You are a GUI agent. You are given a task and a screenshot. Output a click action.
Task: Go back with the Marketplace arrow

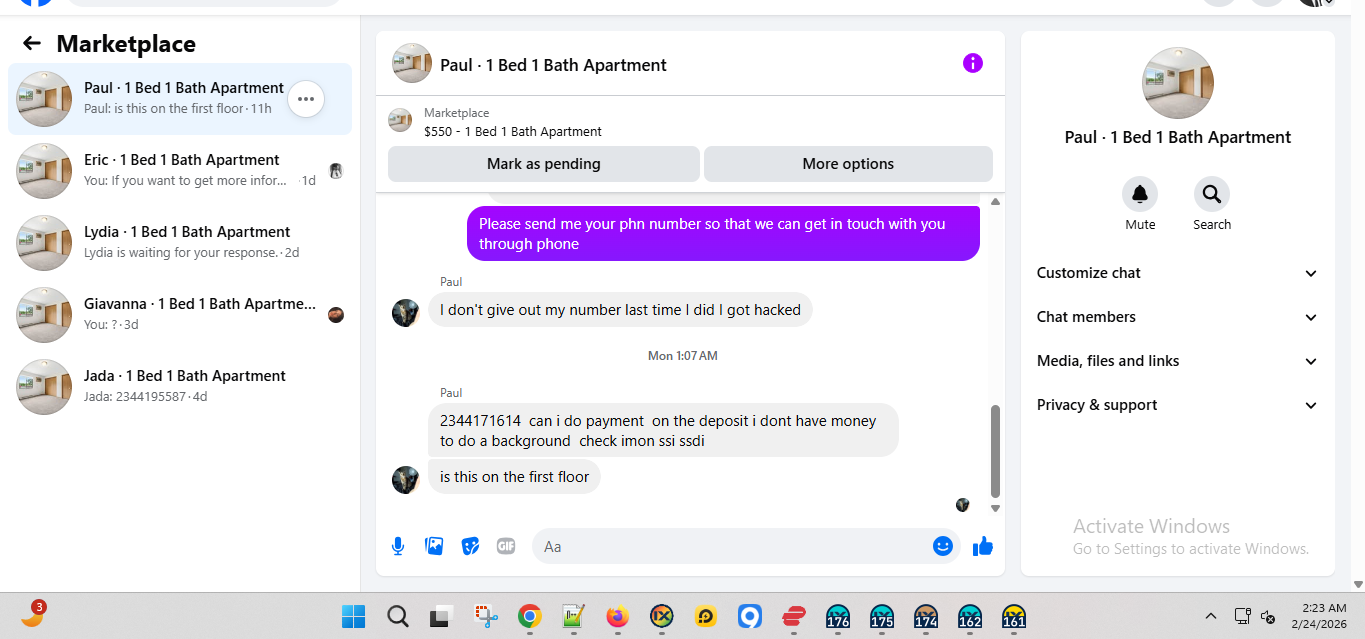[x=32, y=43]
